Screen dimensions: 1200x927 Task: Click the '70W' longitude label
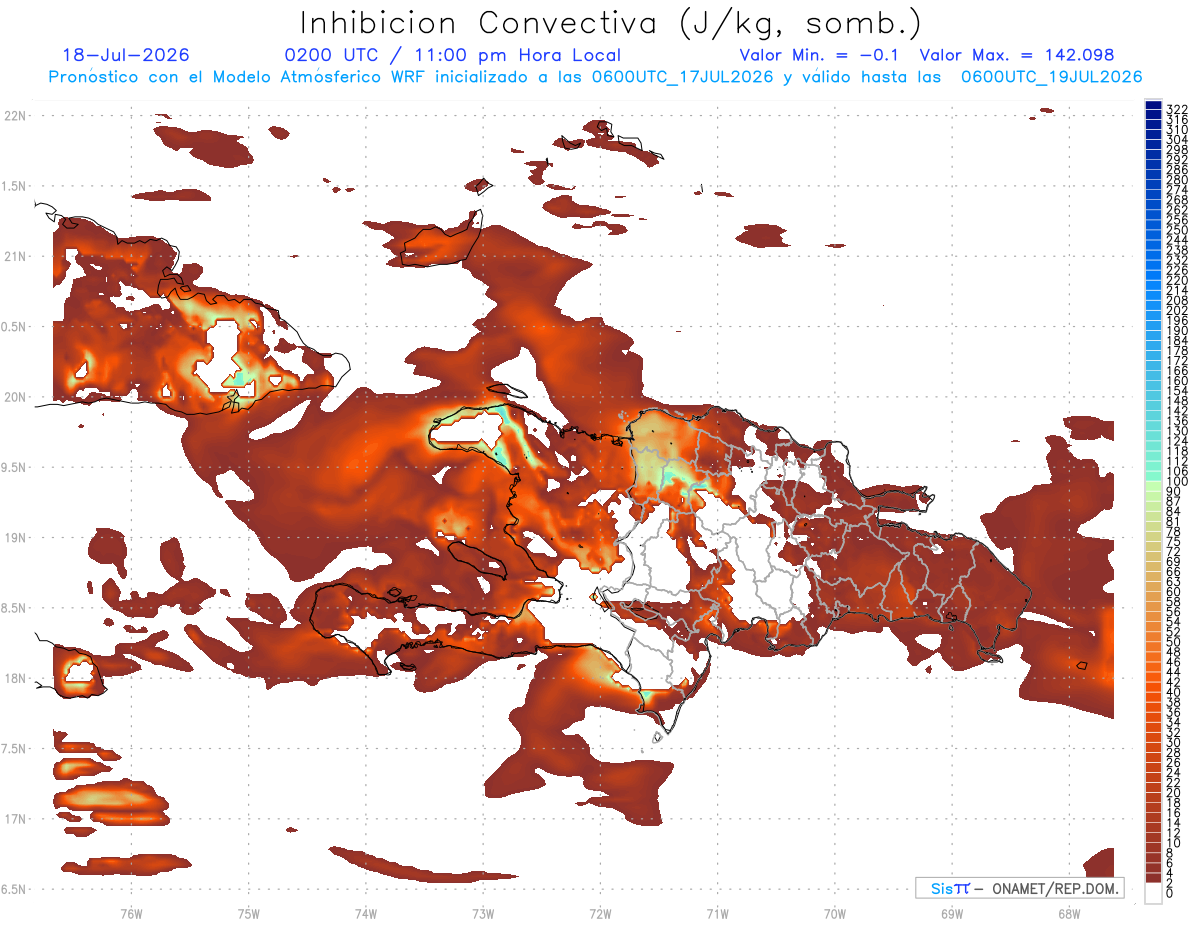click(x=835, y=913)
